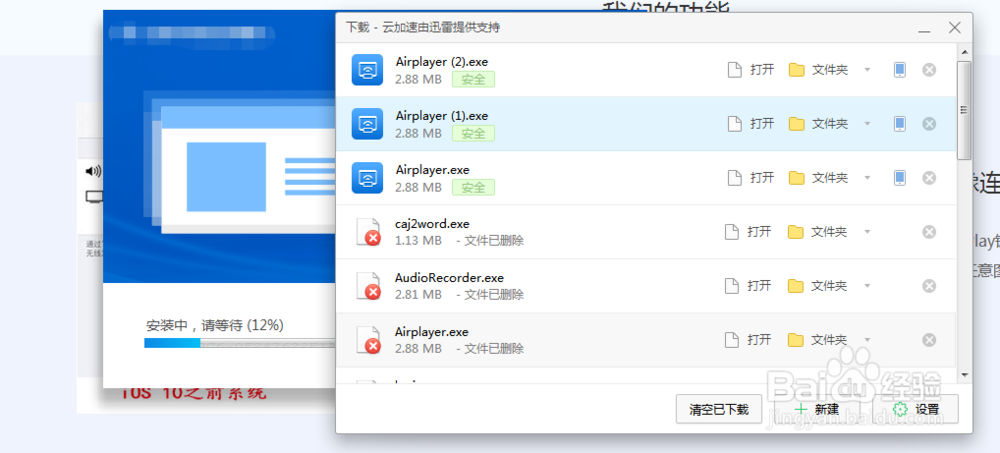Screen dimensions: 1000x453
Task: Expand folder dropdown for Airplayer (2).exe
Action: coord(867,70)
